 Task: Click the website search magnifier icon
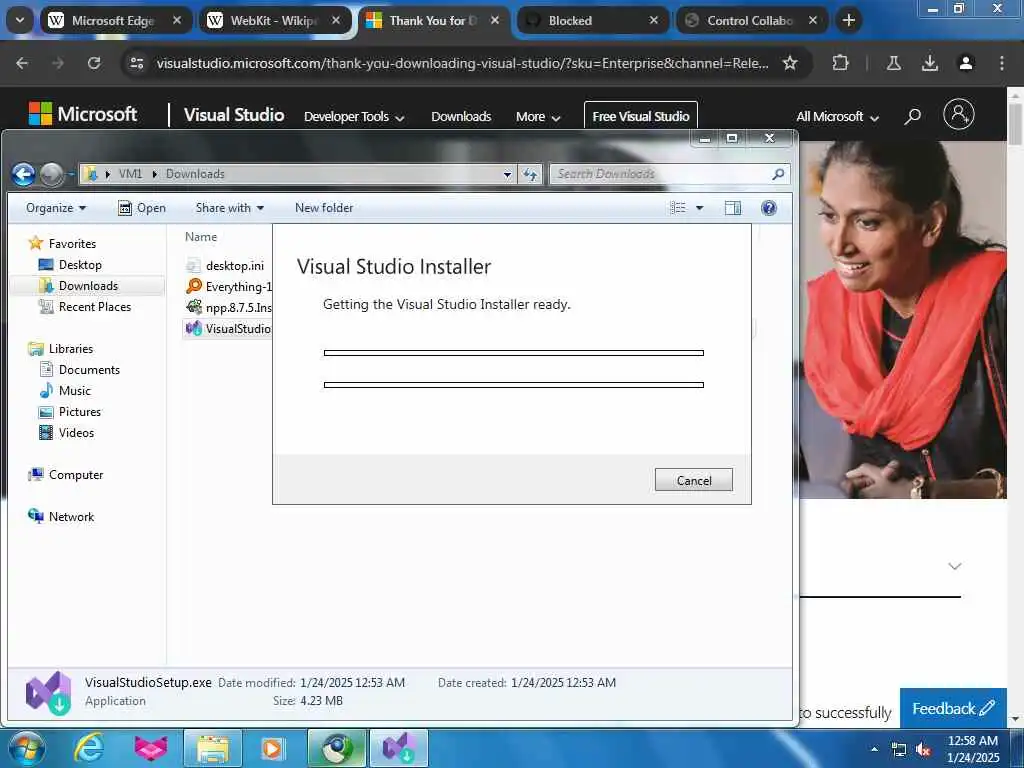(x=912, y=116)
